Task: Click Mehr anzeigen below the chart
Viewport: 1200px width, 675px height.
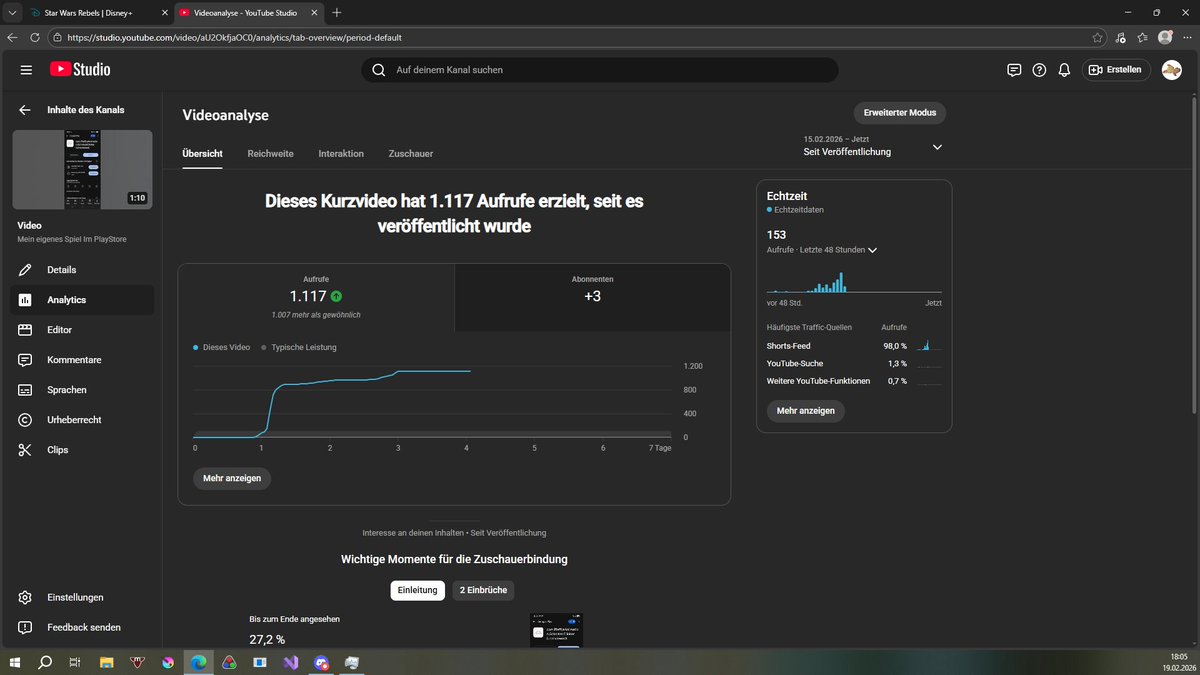Action: (232, 478)
